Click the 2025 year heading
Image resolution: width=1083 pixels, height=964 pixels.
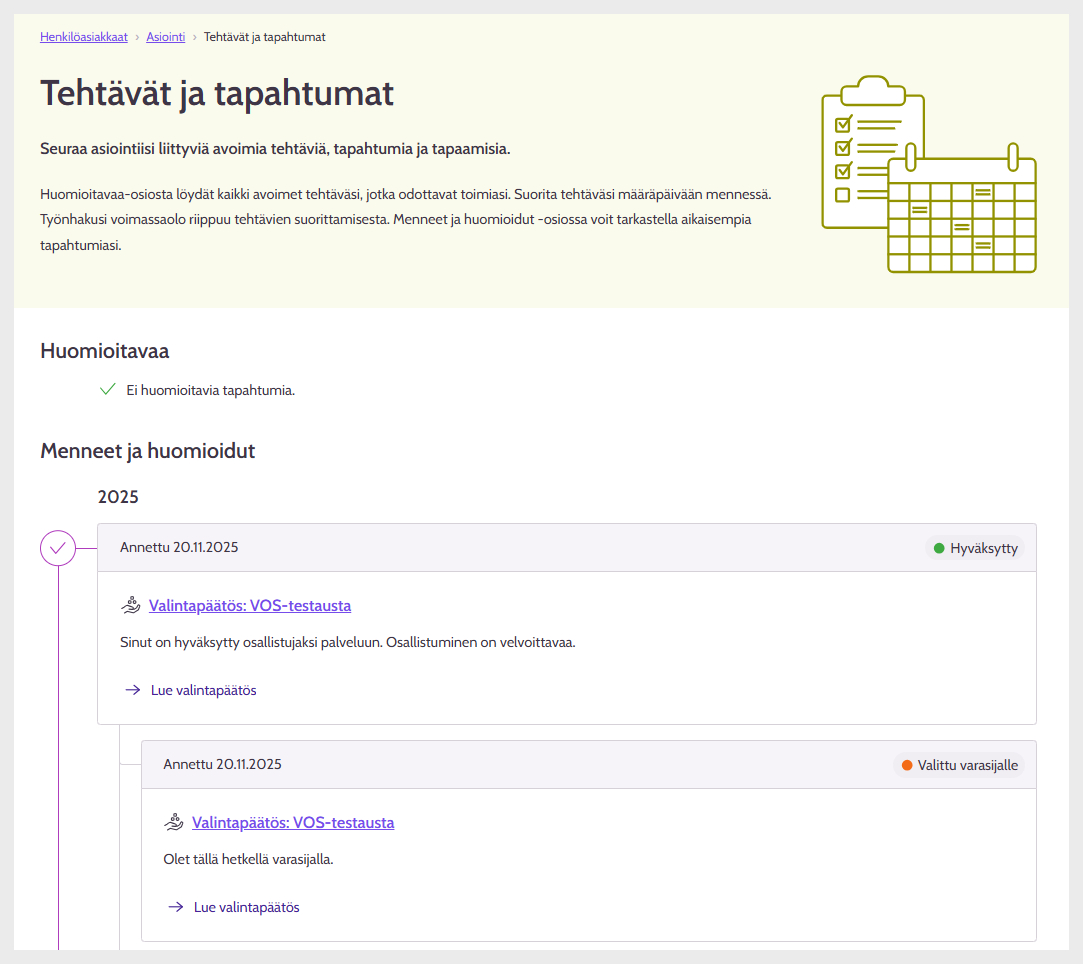tap(118, 497)
